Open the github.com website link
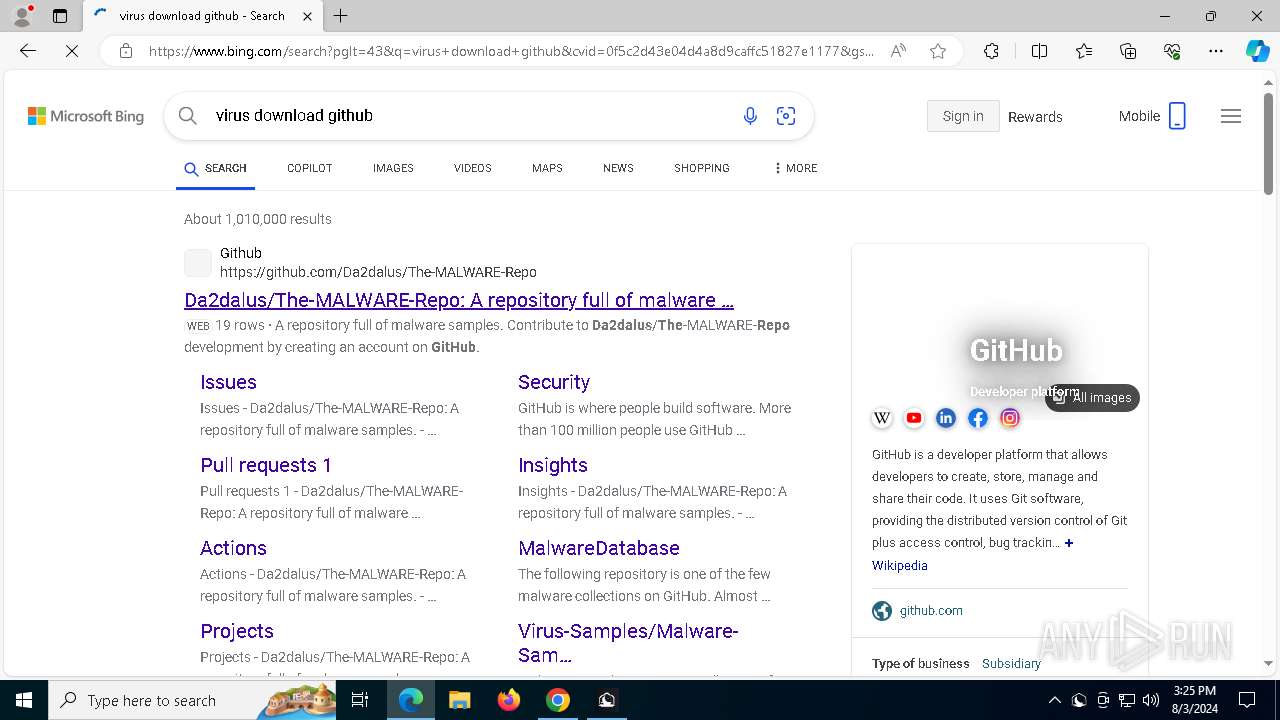1280x720 pixels. tap(931, 611)
